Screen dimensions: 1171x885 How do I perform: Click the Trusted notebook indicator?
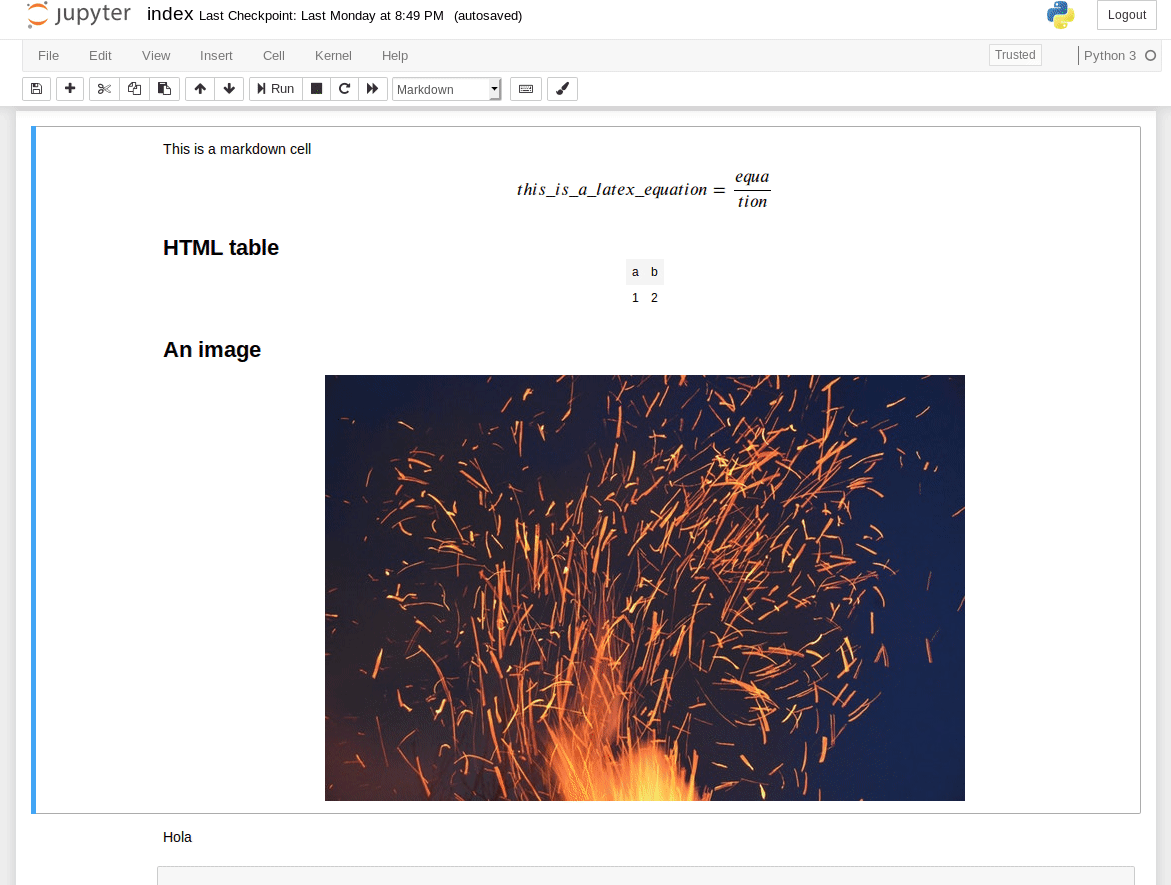point(1015,55)
